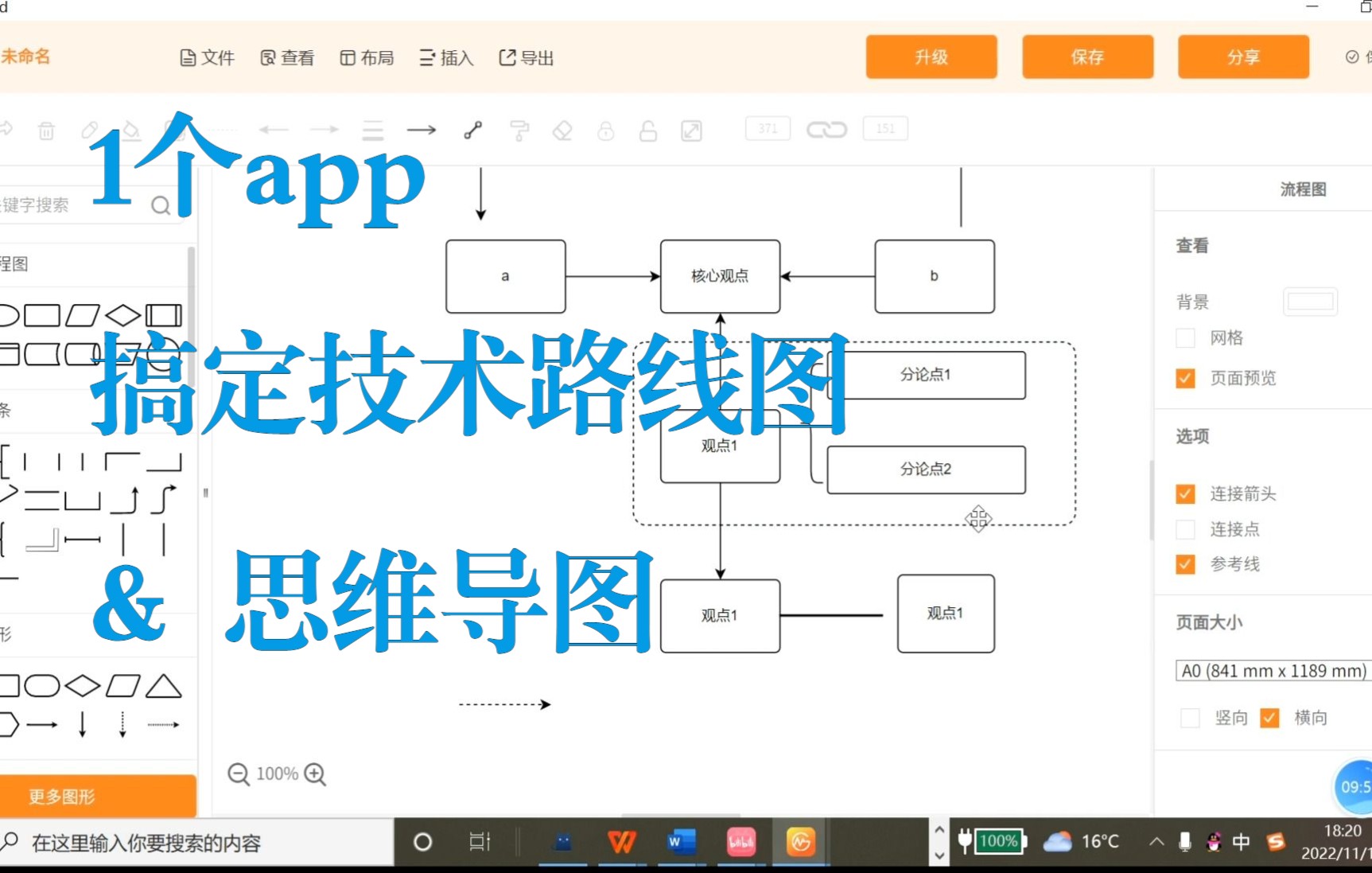Click the lock icon in the toolbar
The image size is (1372, 873).
607,130
